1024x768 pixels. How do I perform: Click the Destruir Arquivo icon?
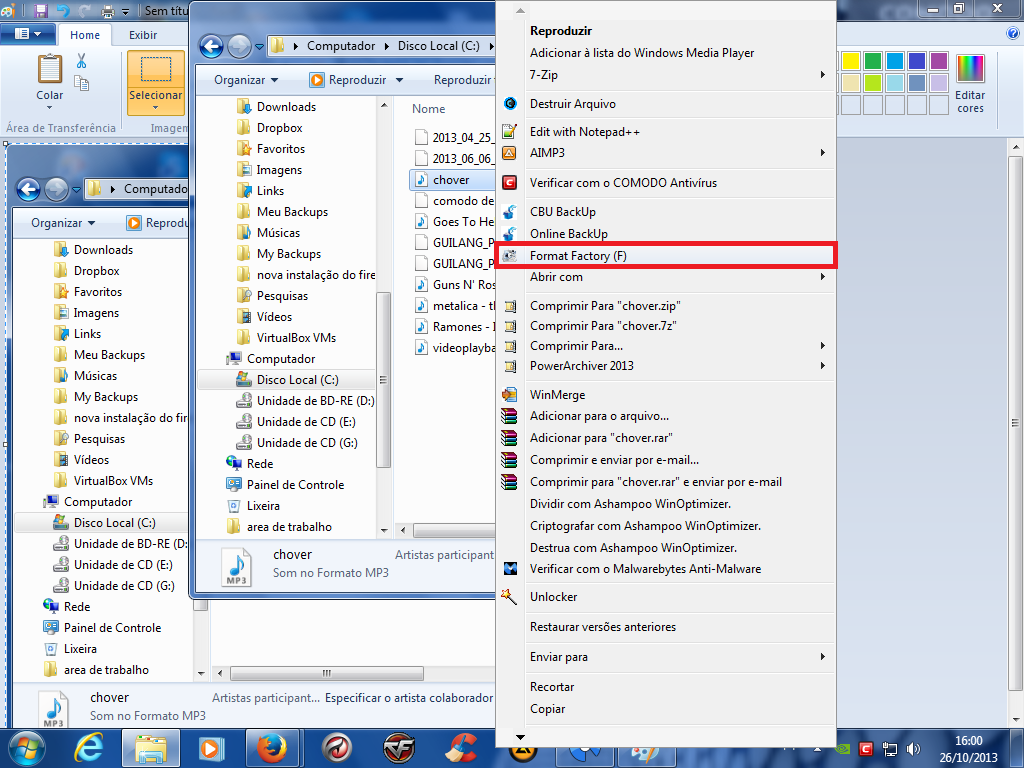tap(510, 103)
